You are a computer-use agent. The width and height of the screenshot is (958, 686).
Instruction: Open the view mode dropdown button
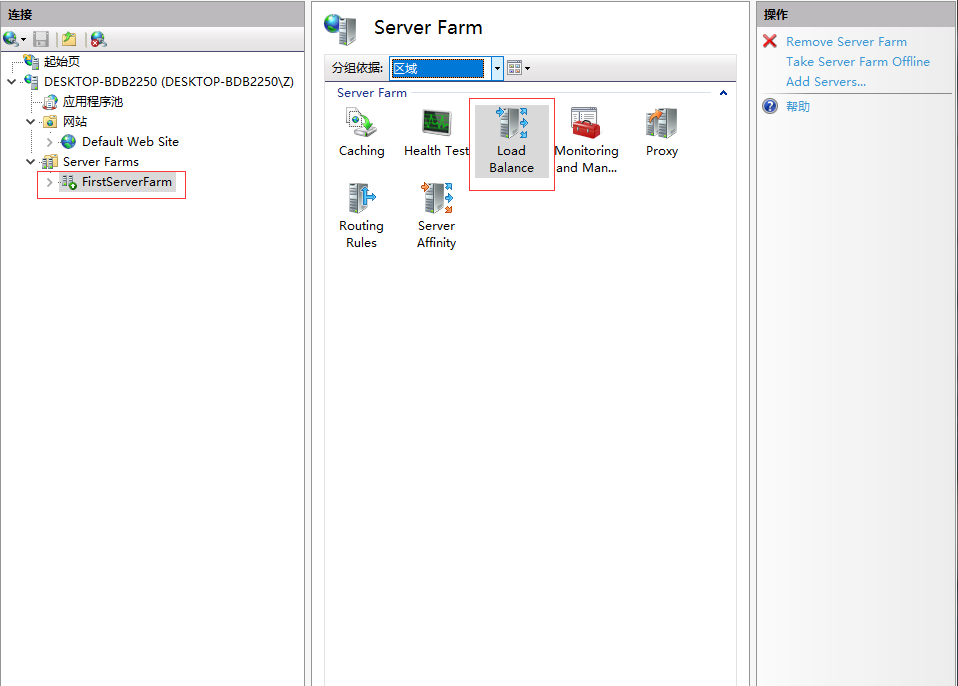click(x=519, y=68)
